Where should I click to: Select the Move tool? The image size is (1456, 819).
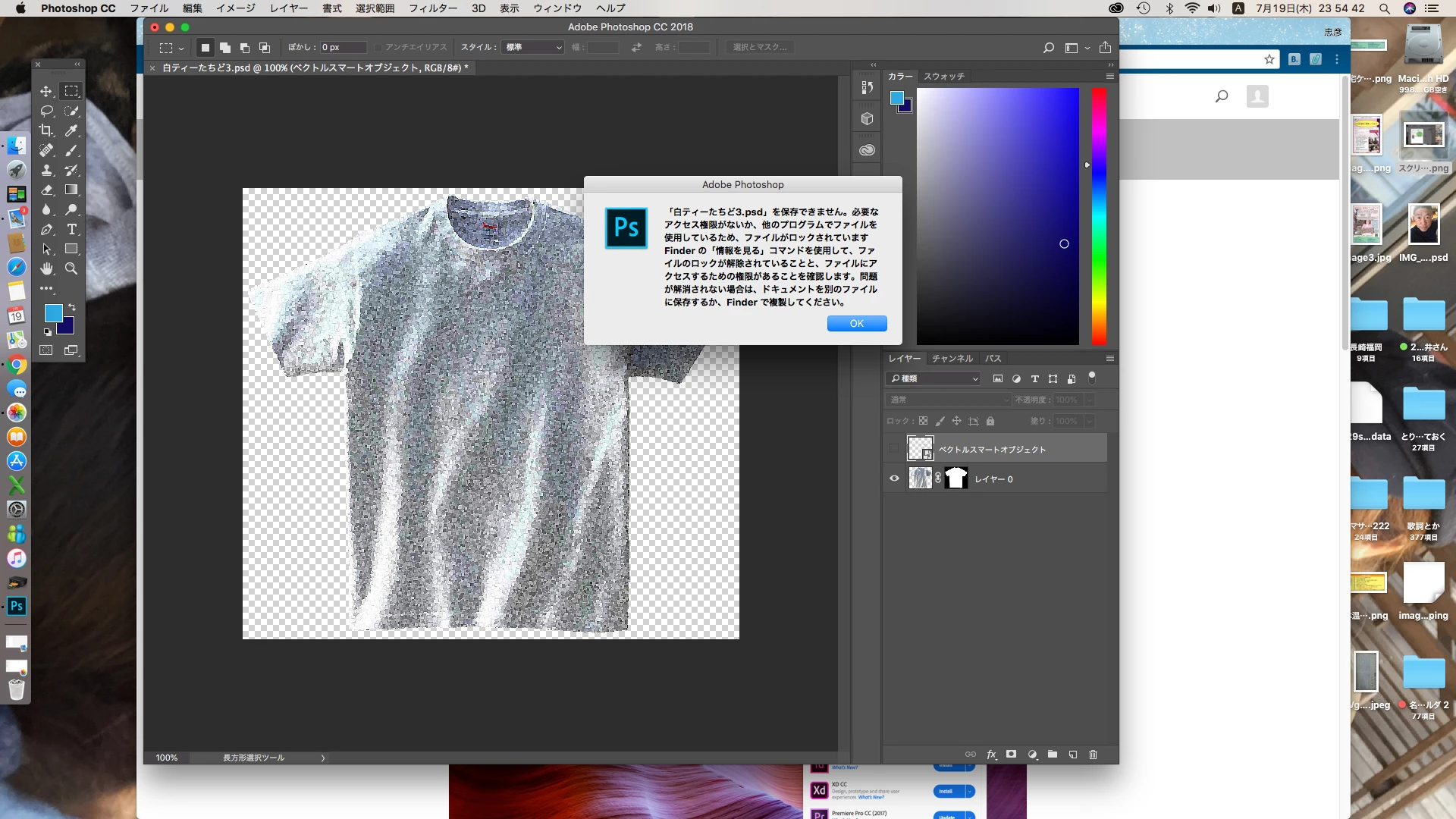tap(46, 91)
